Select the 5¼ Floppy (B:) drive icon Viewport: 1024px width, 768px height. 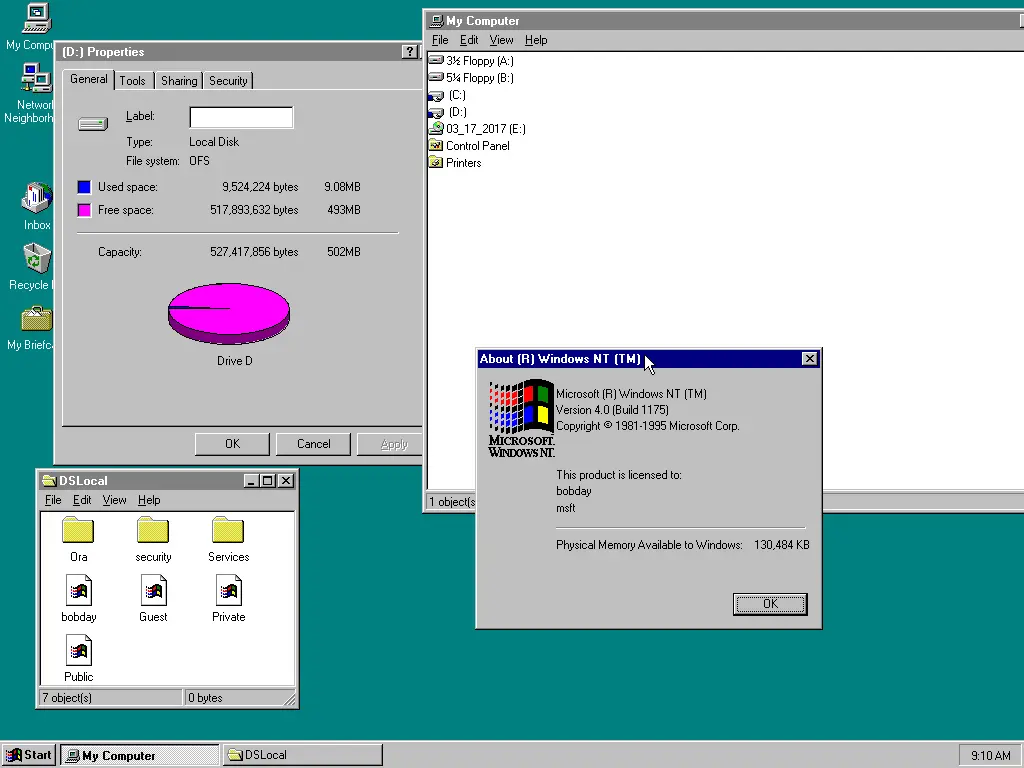(x=436, y=78)
